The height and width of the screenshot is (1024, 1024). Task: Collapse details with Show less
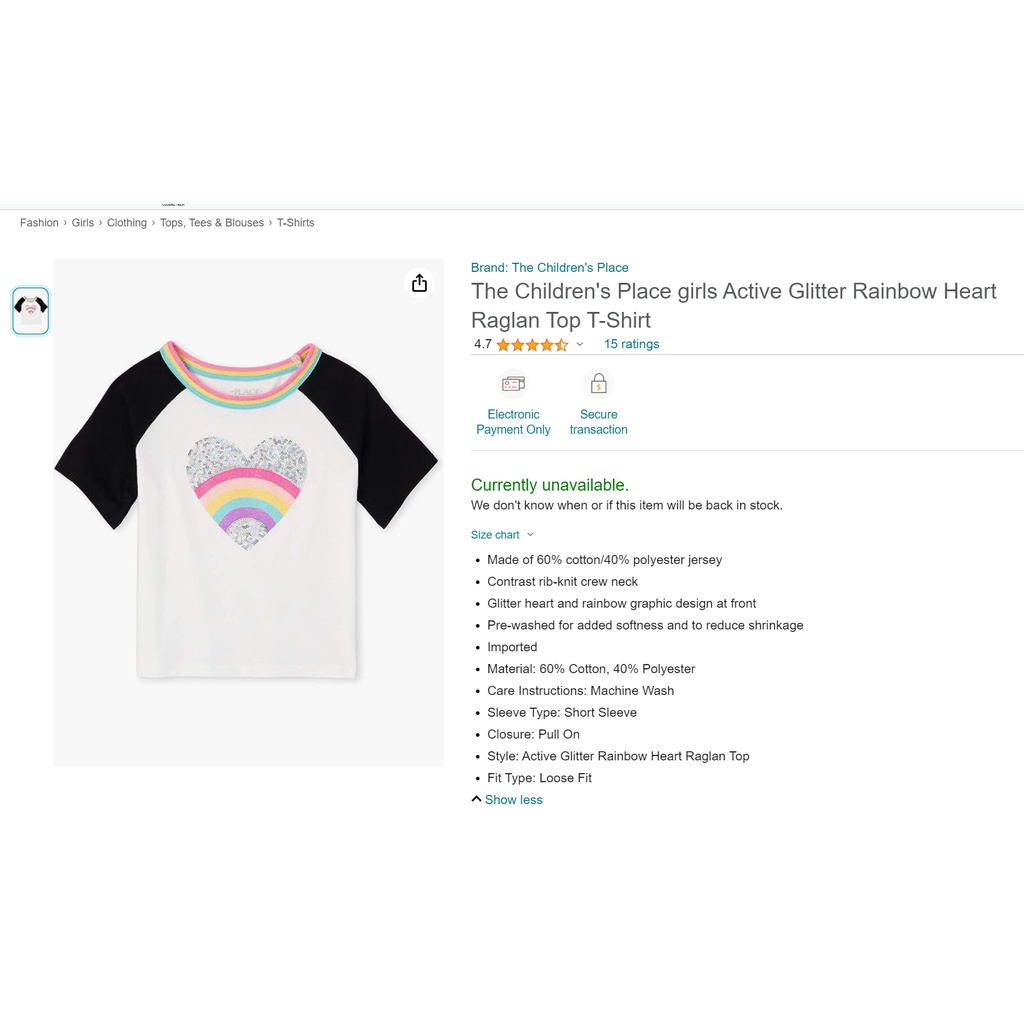pyautogui.click(x=507, y=800)
